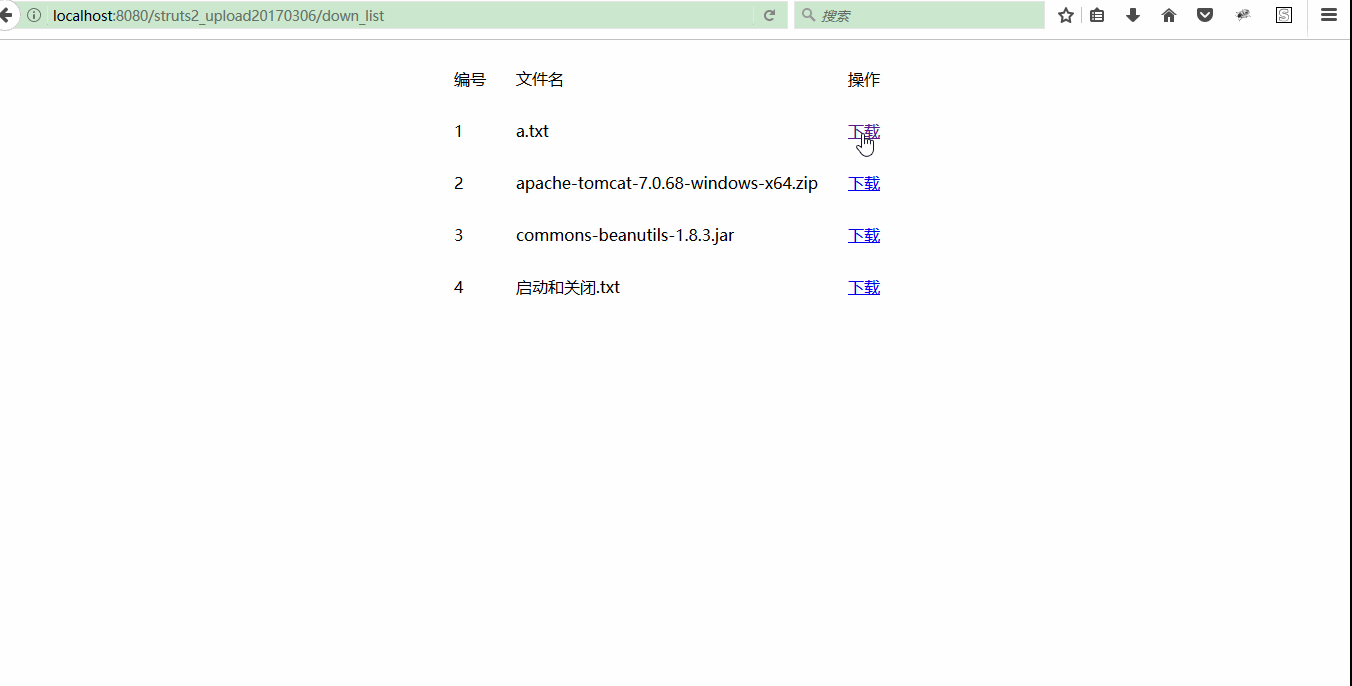Image resolution: width=1352 pixels, height=686 pixels.
Task: Click row number 4 in 编号 column
Action: 459,287
